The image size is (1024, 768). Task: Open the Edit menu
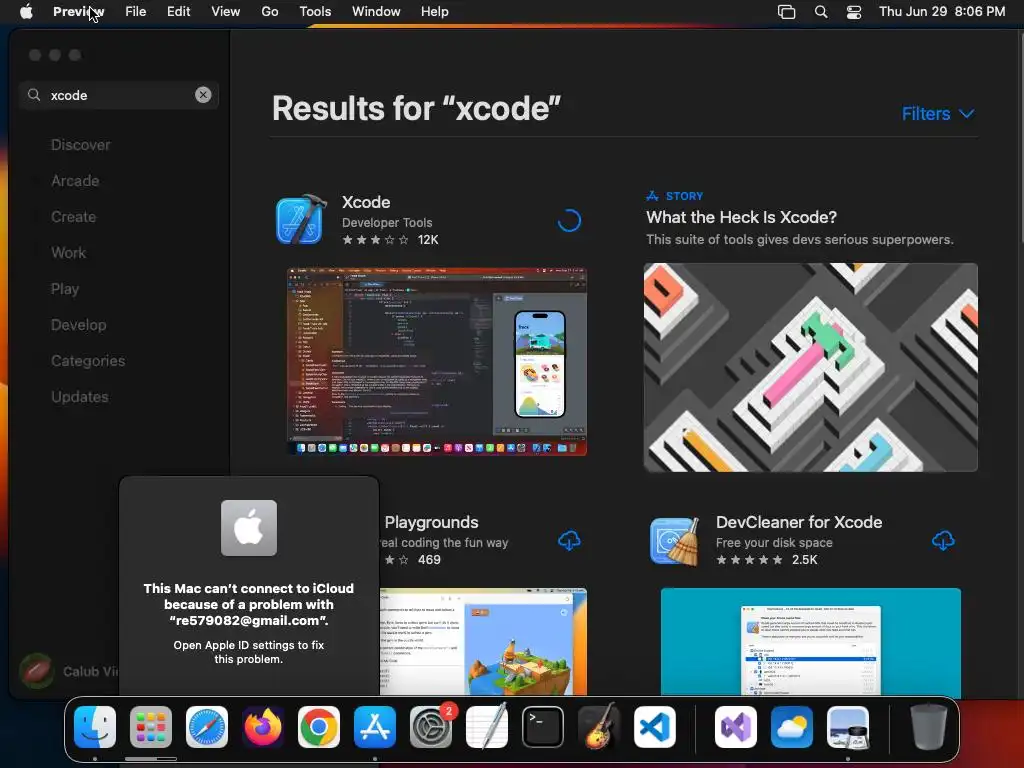(x=178, y=12)
